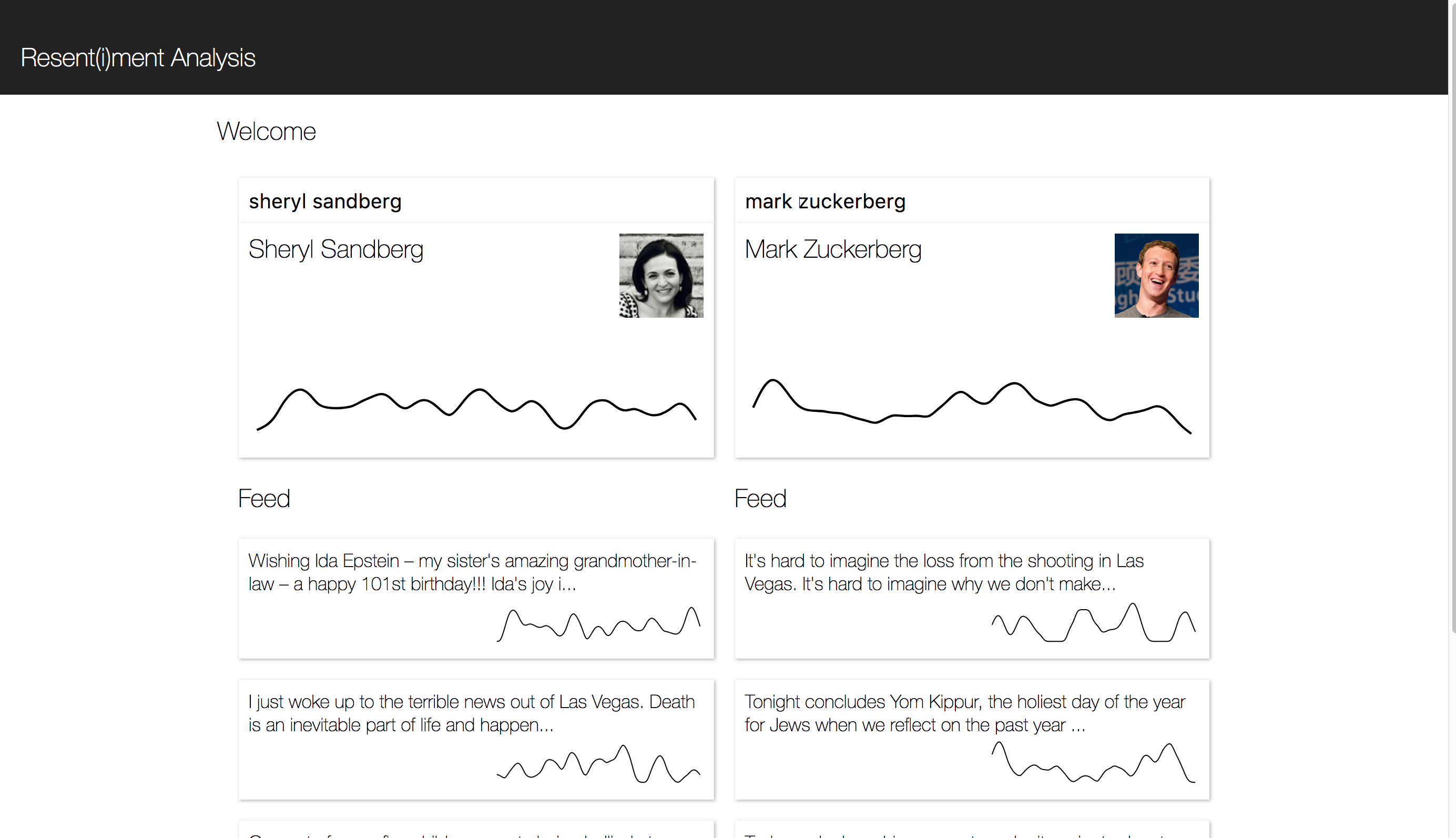This screenshot has width=1456, height=838.
Task: Click the Mark Zuckerberg name heading
Action: click(x=833, y=249)
